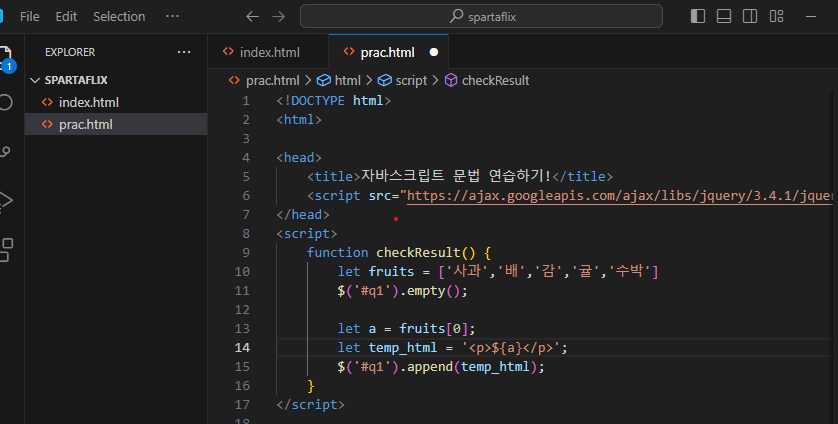Open the Explorer more actions ellipsis
Viewport: 838px width, 424px height.
pyautogui.click(x=184, y=52)
